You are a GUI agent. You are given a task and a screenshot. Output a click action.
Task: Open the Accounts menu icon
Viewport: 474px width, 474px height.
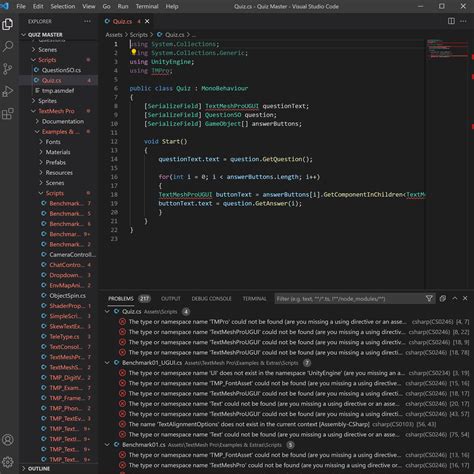pos(8,440)
